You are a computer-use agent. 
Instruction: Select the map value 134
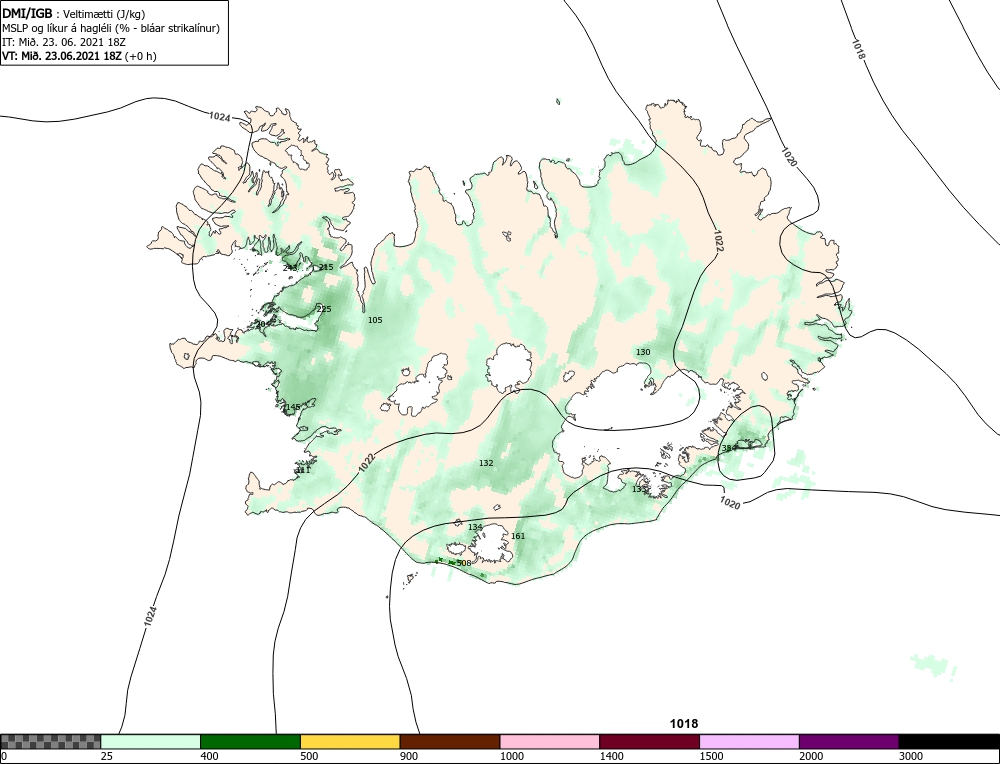475,527
